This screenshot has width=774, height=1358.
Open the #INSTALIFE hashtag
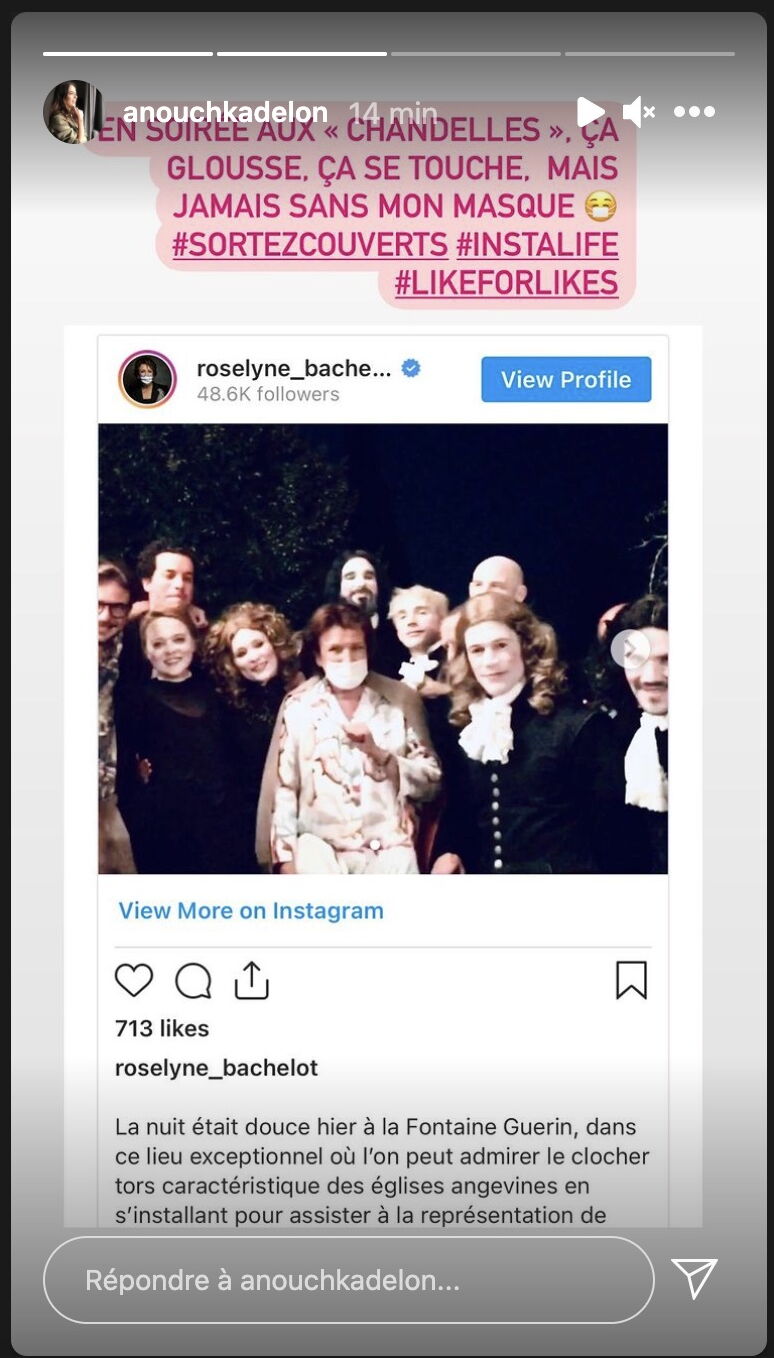pos(538,244)
